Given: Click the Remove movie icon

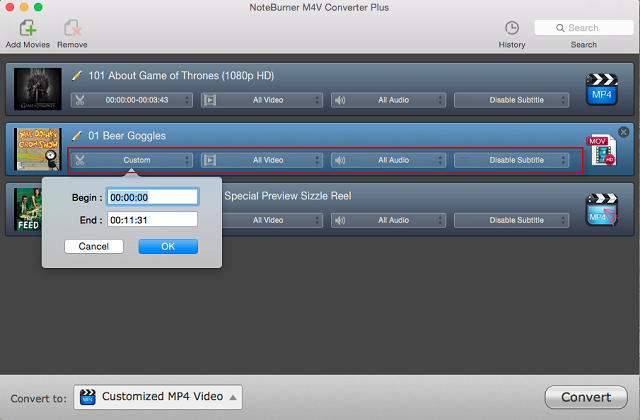Looking at the screenshot, I should (x=72, y=28).
